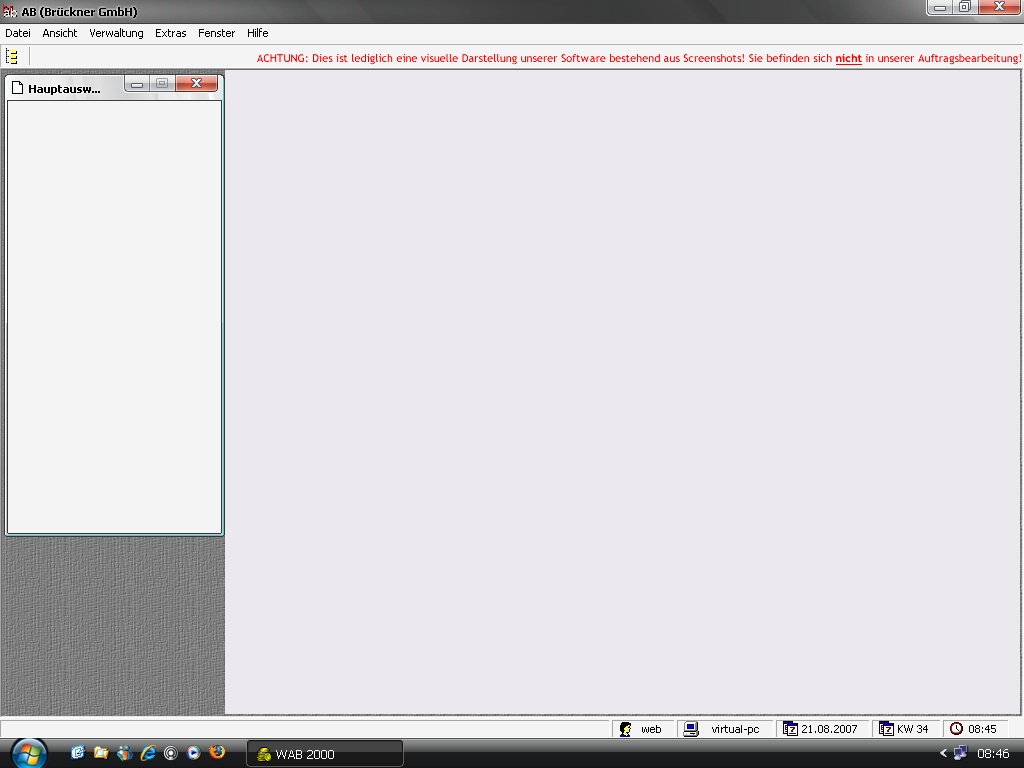1024x768 pixels.
Task: Launch Windows Messenger from quick launch
Action: (124, 753)
